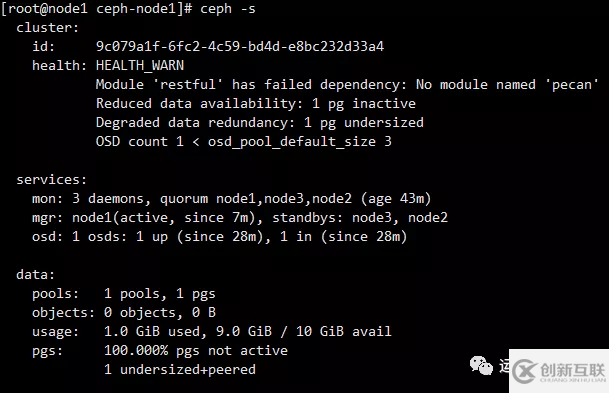Click the 'Reduced data availability' warning line

(x=256, y=104)
